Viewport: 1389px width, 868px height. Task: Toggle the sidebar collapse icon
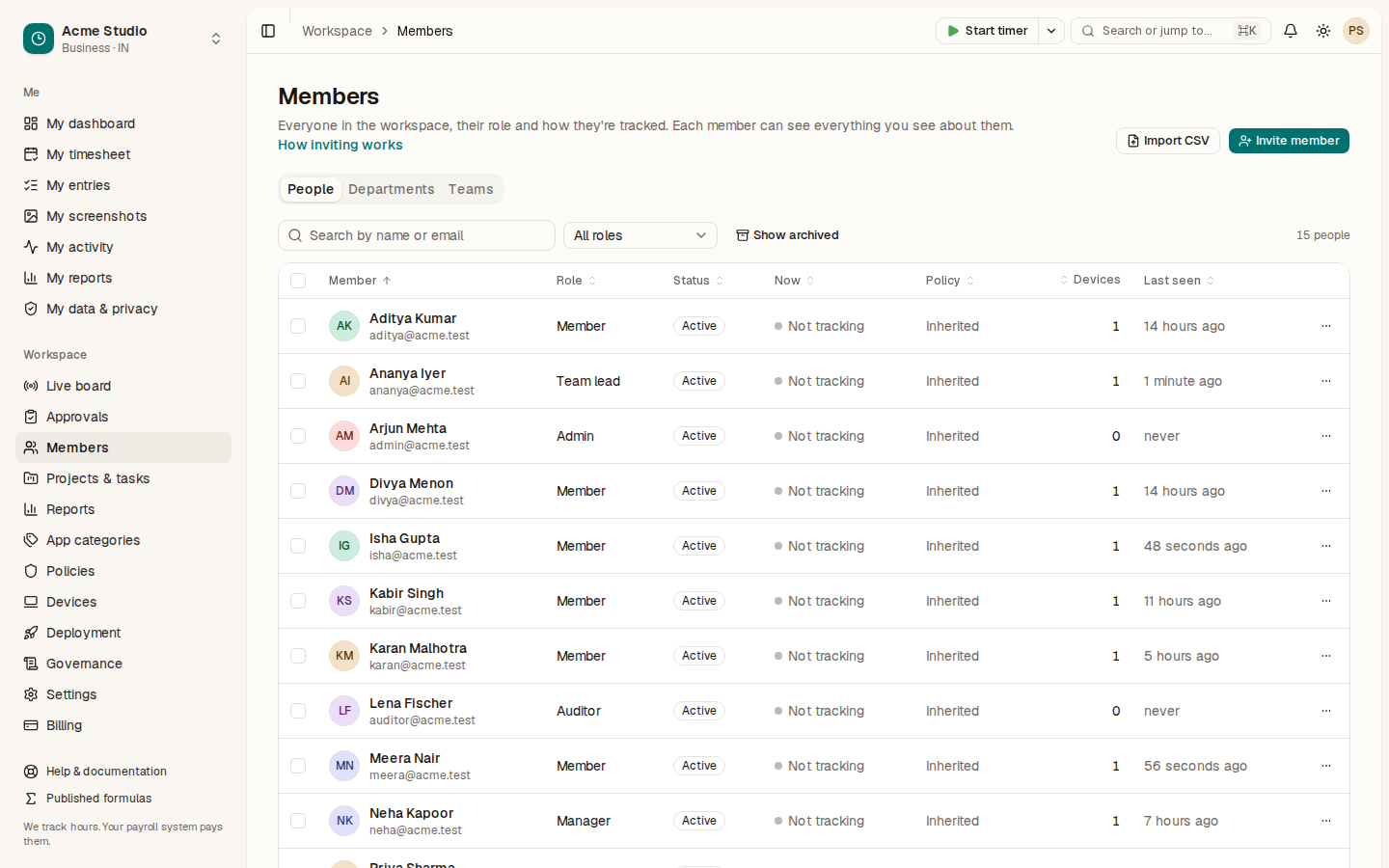pos(268,31)
